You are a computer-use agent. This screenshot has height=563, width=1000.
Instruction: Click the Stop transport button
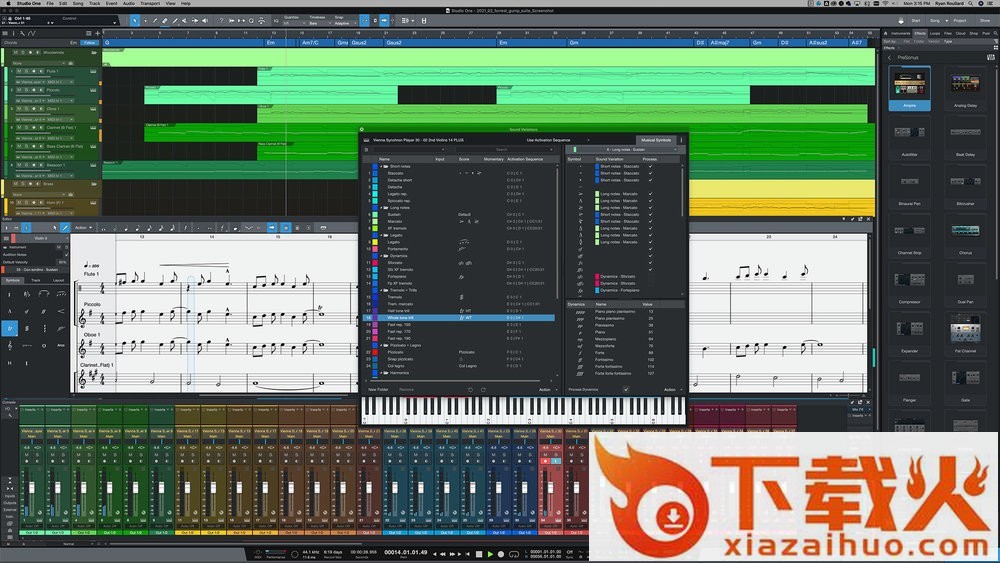[x=479, y=554]
